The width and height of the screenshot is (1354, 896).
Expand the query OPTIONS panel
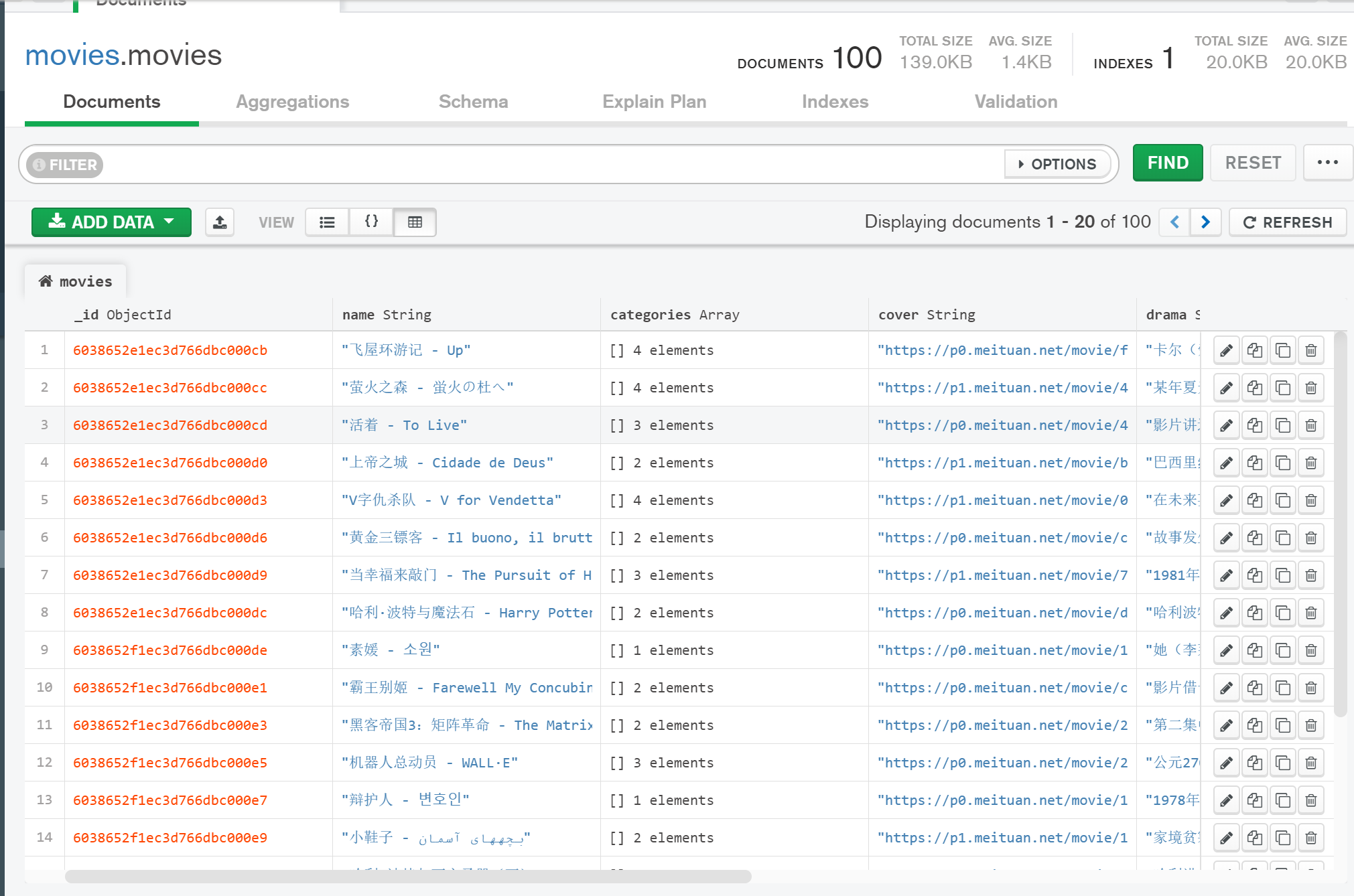point(1057,164)
